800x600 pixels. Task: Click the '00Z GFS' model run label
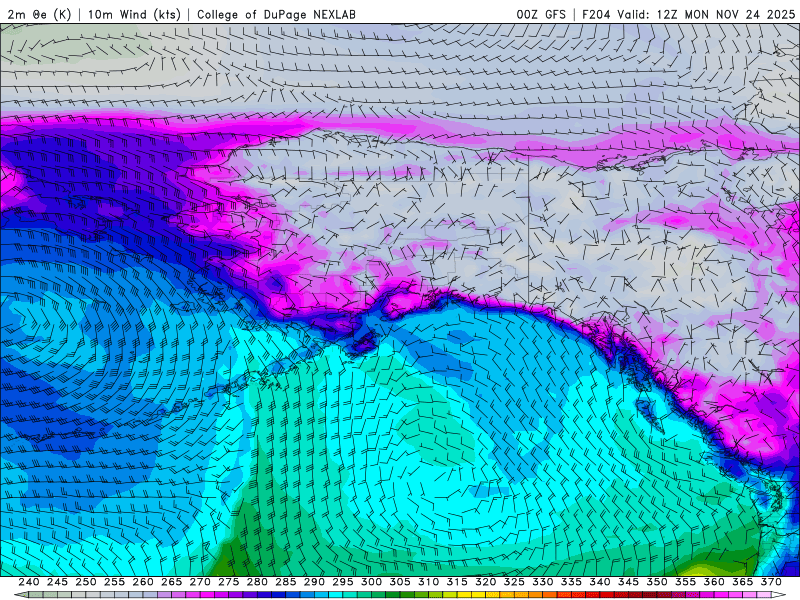pyautogui.click(x=541, y=14)
